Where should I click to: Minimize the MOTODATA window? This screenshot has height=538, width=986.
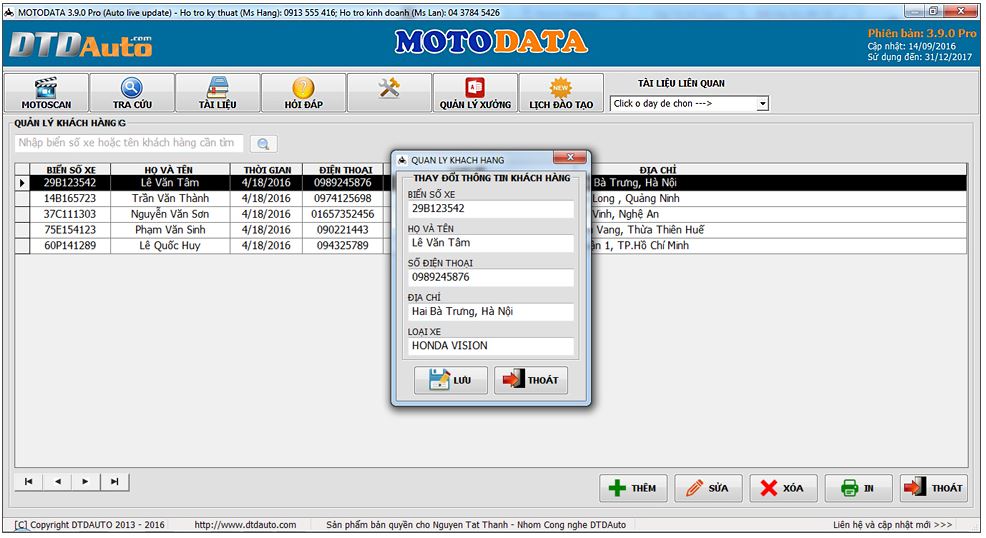click(914, 11)
